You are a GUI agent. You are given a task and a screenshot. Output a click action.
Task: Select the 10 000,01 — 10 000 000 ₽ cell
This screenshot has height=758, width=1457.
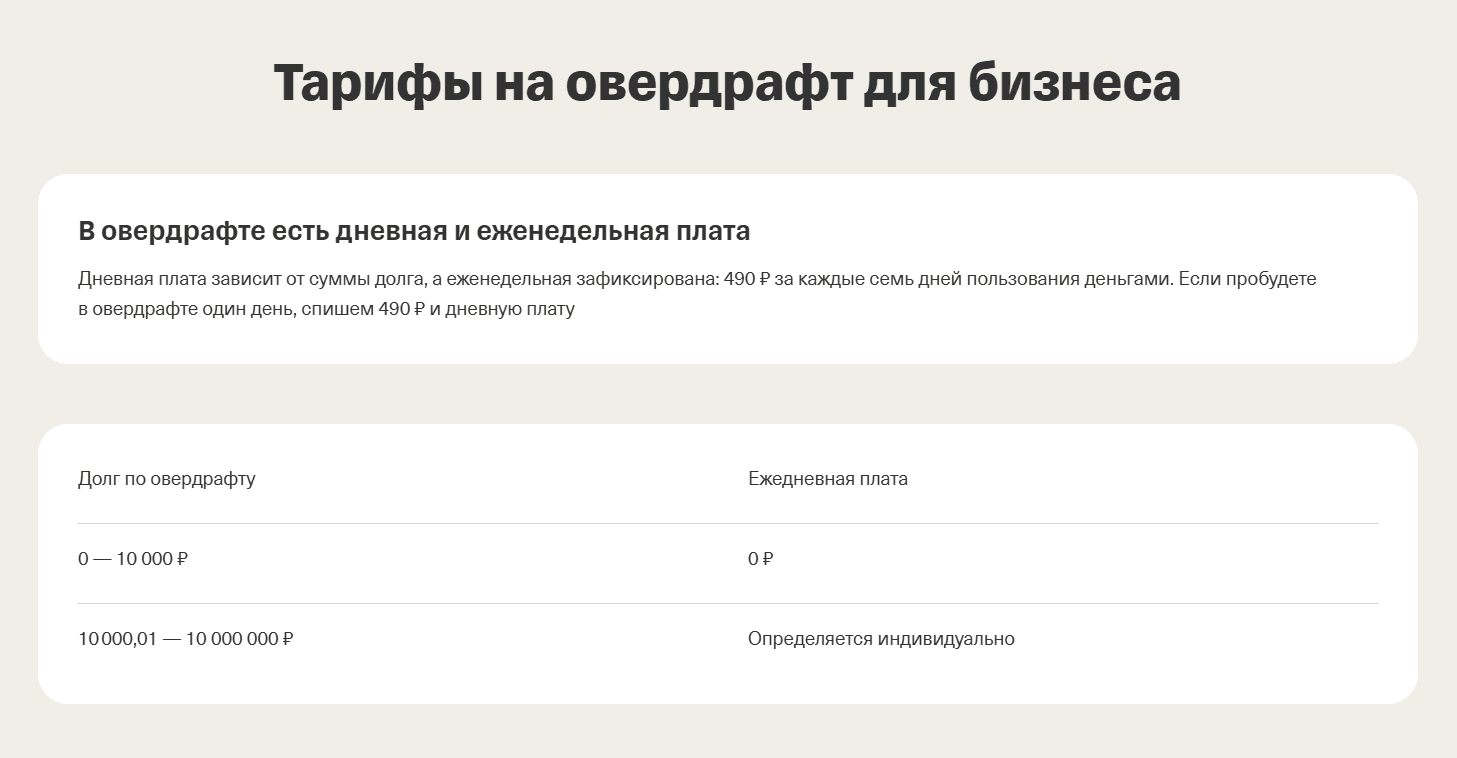(x=186, y=639)
